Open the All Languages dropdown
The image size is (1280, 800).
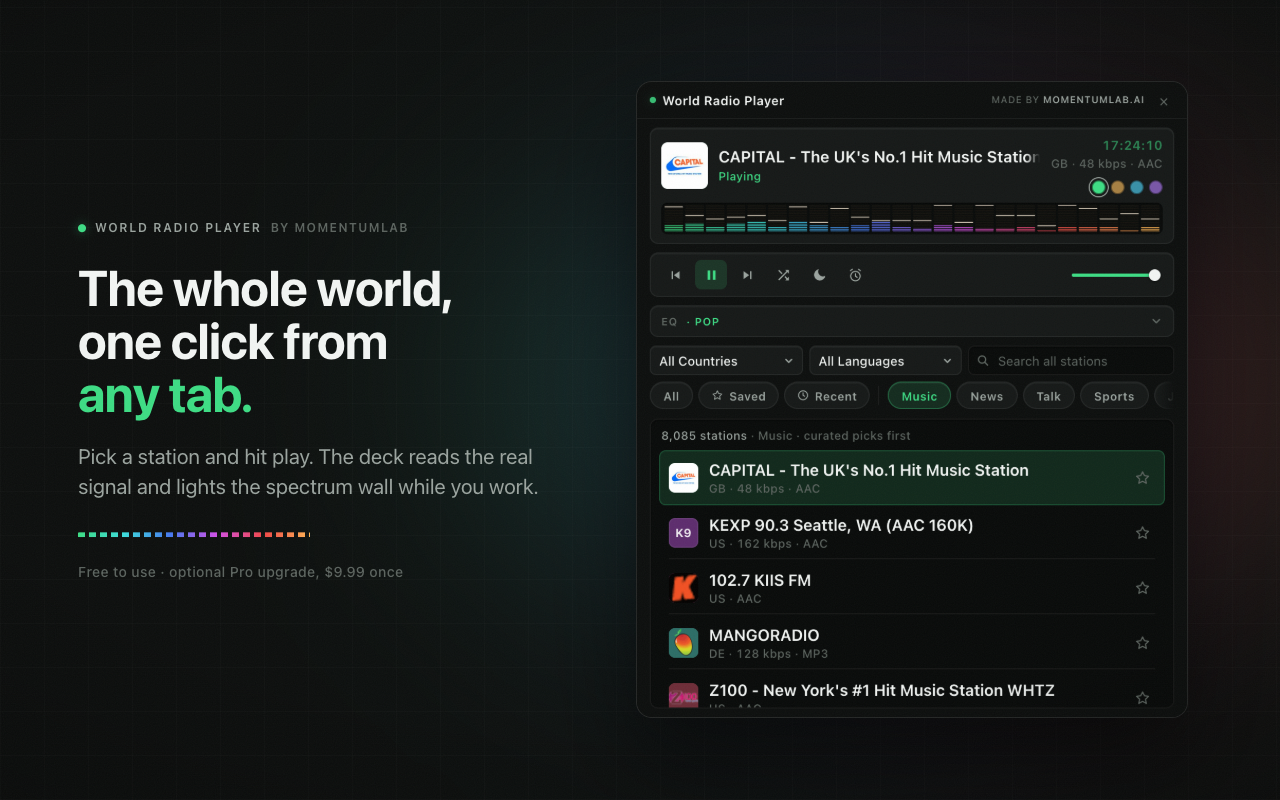pyautogui.click(x=885, y=361)
